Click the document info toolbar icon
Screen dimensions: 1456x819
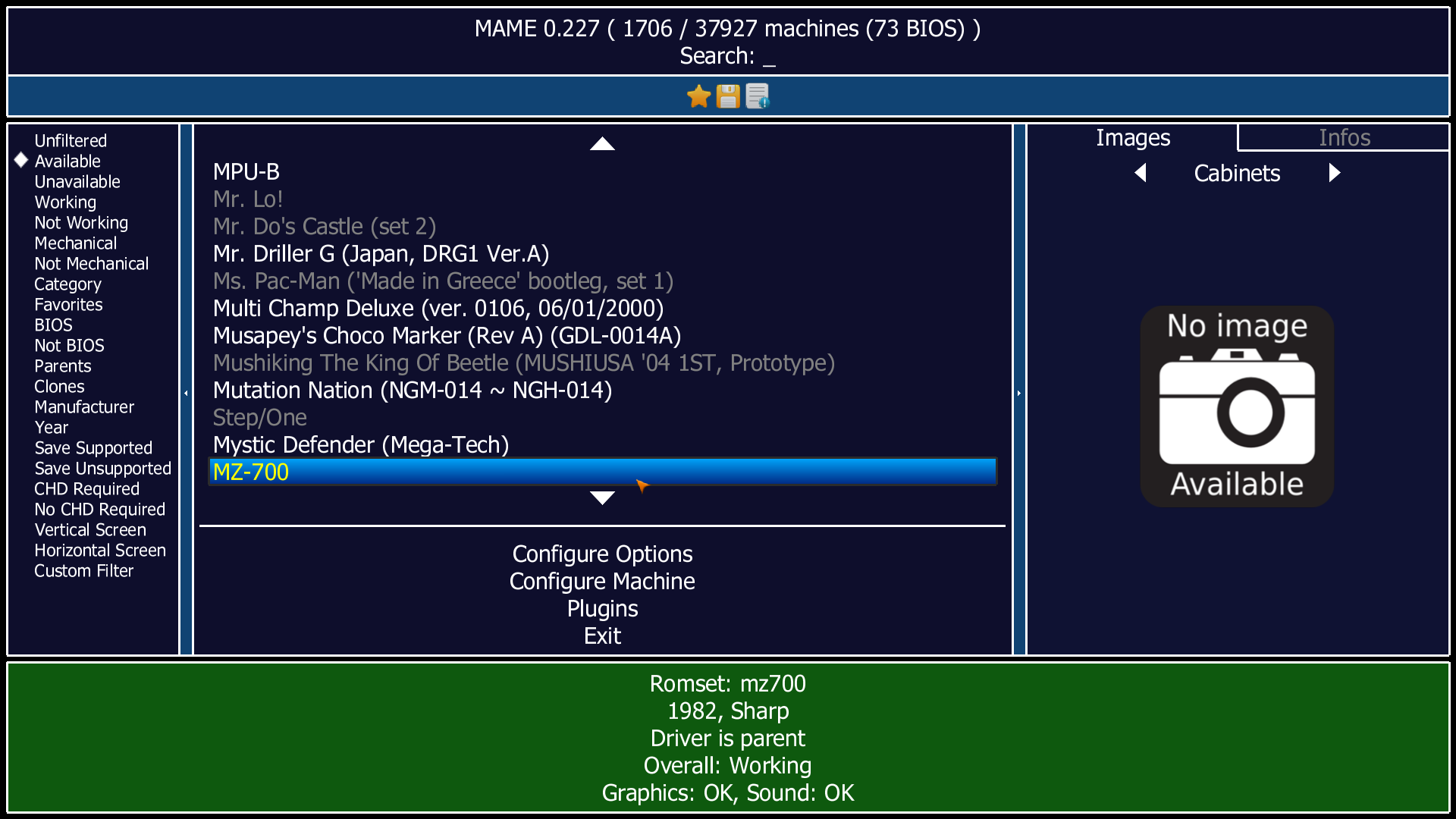click(758, 96)
